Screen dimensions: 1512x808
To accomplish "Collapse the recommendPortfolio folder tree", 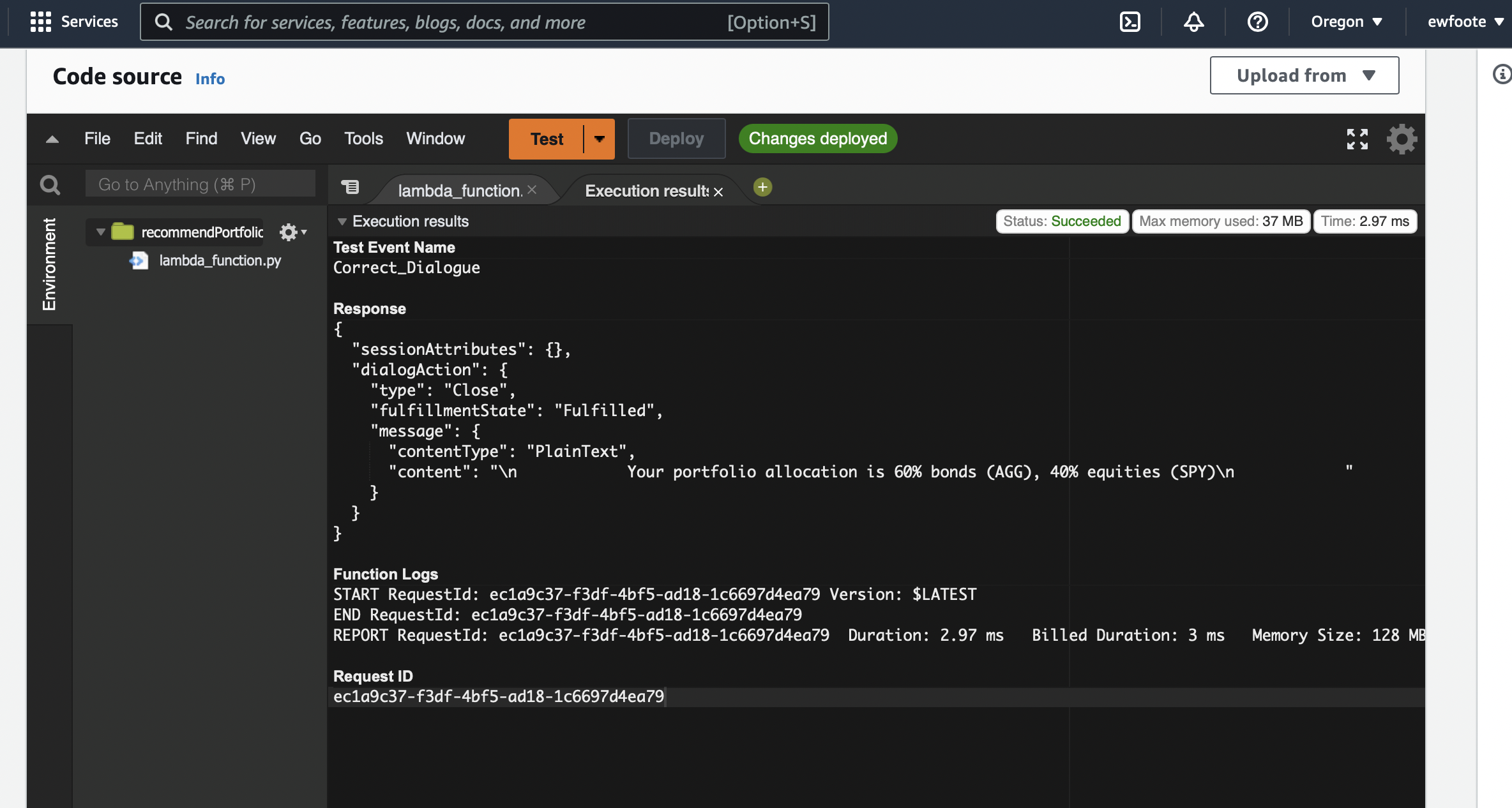I will tap(100, 232).
